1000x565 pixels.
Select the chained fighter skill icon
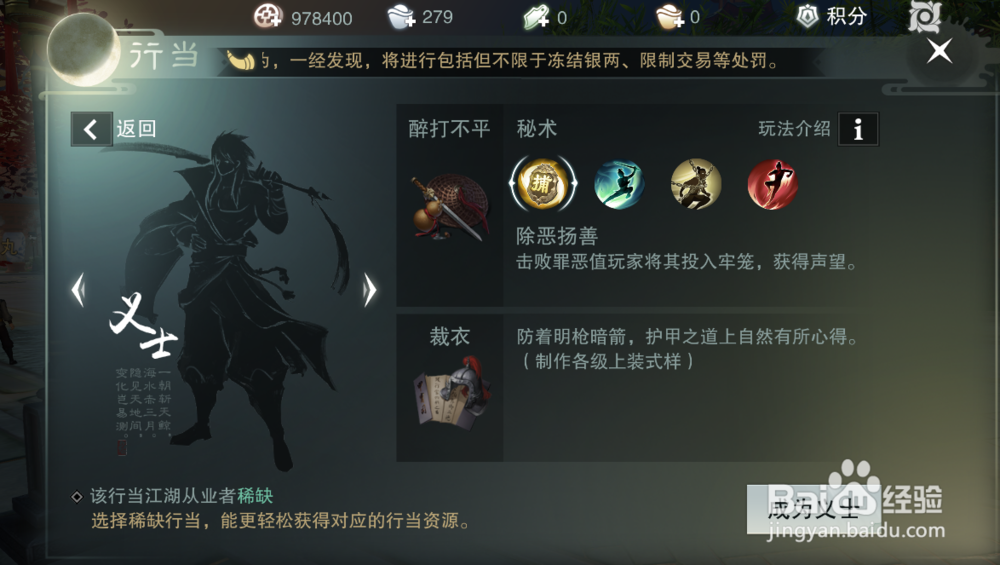[696, 184]
